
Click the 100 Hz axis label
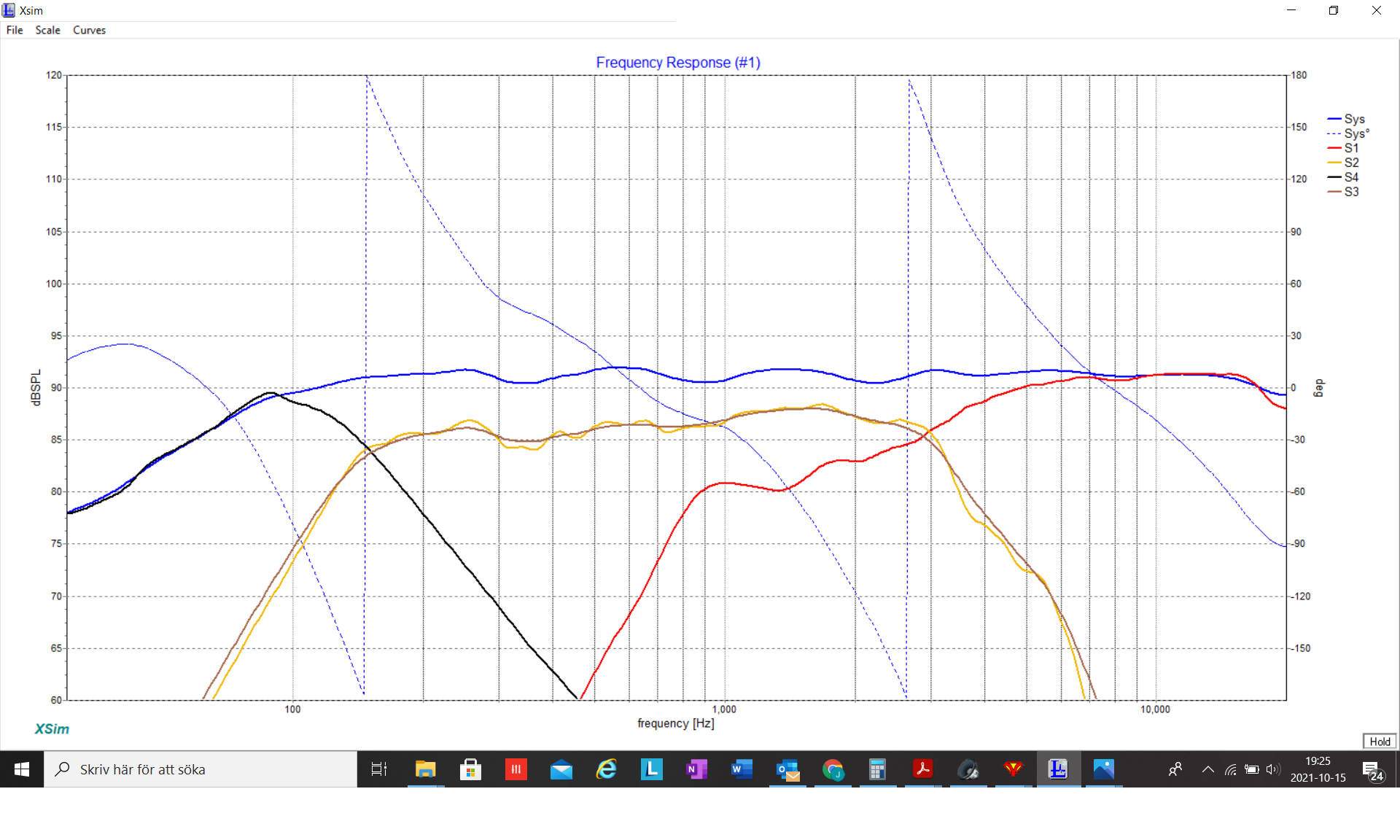(x=292, y=709)
